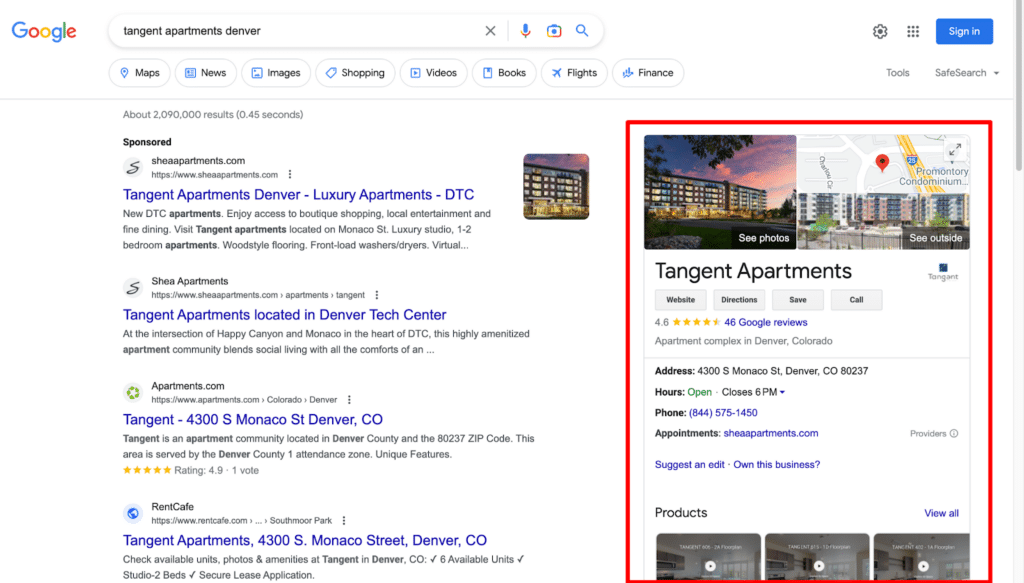Screen dimensions: 1024x583
Task: Click the 'About 2,090,000 results' text
Action: pyautogui.click(x=213, y=114)
